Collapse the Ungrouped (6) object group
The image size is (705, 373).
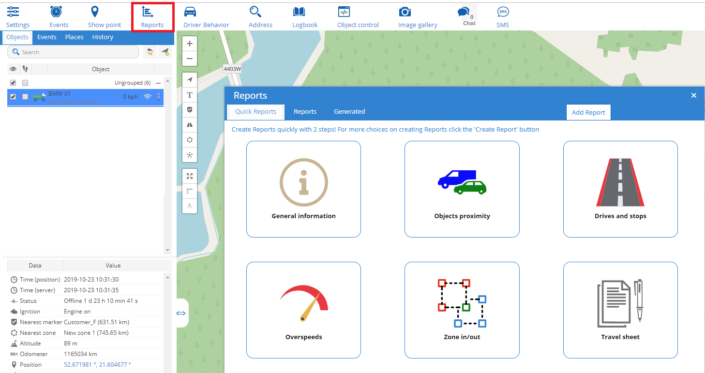click(x=158, y=83)
